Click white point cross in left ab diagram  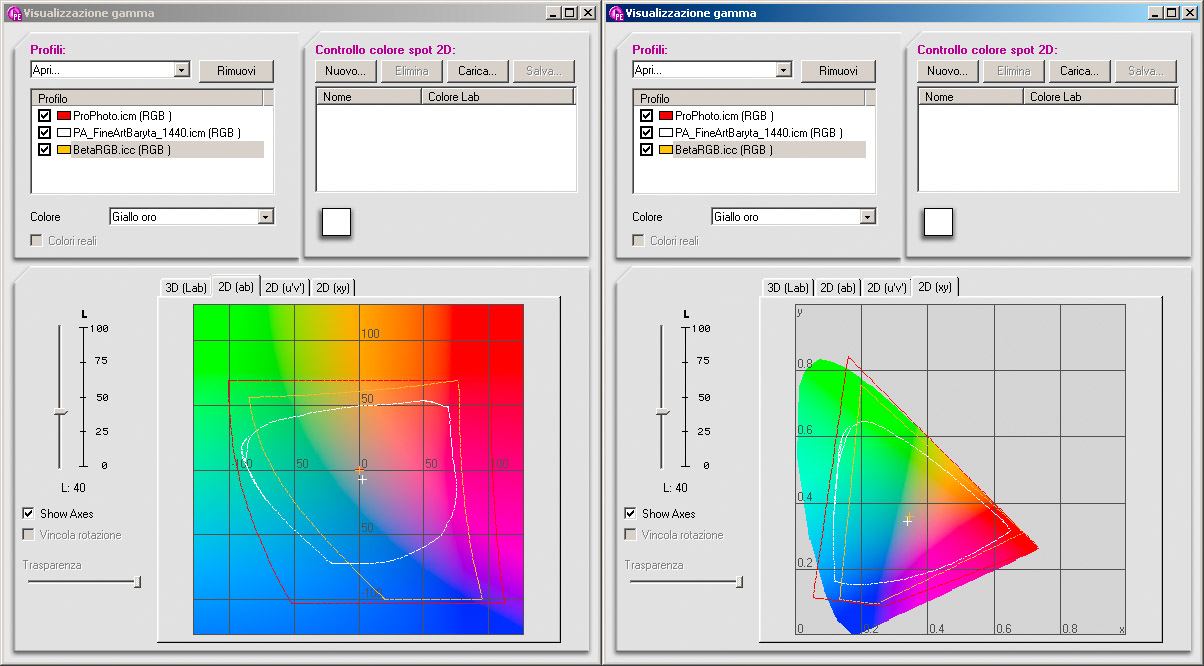pyautogui.click(x=362, y=479)
